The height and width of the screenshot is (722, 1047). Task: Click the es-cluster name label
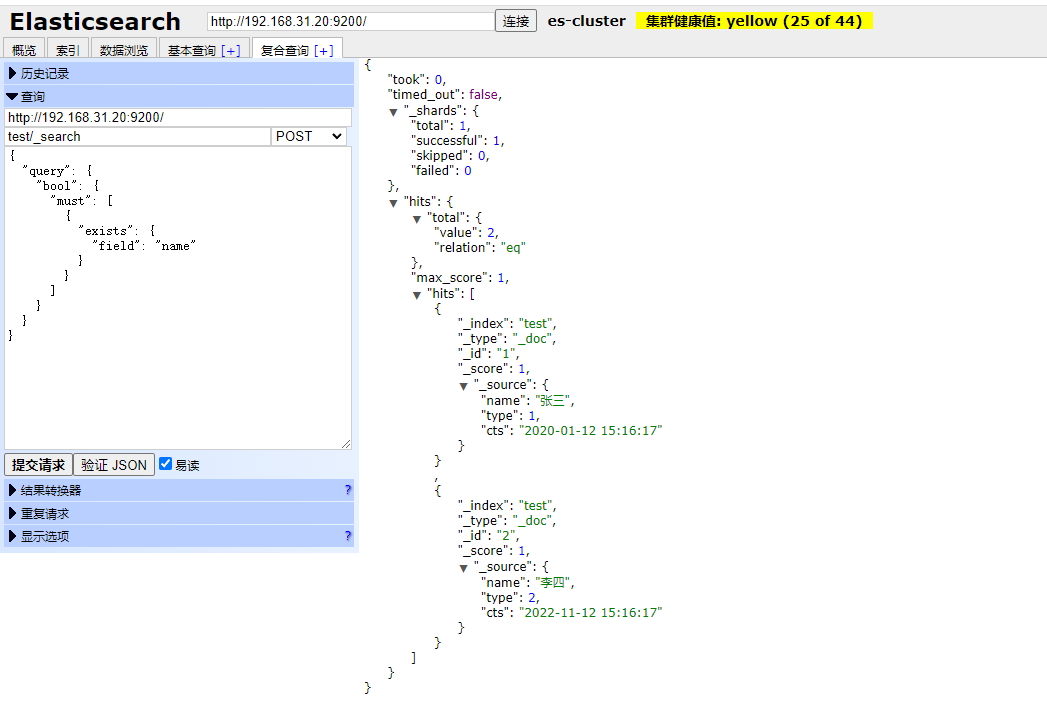(586, 21)
